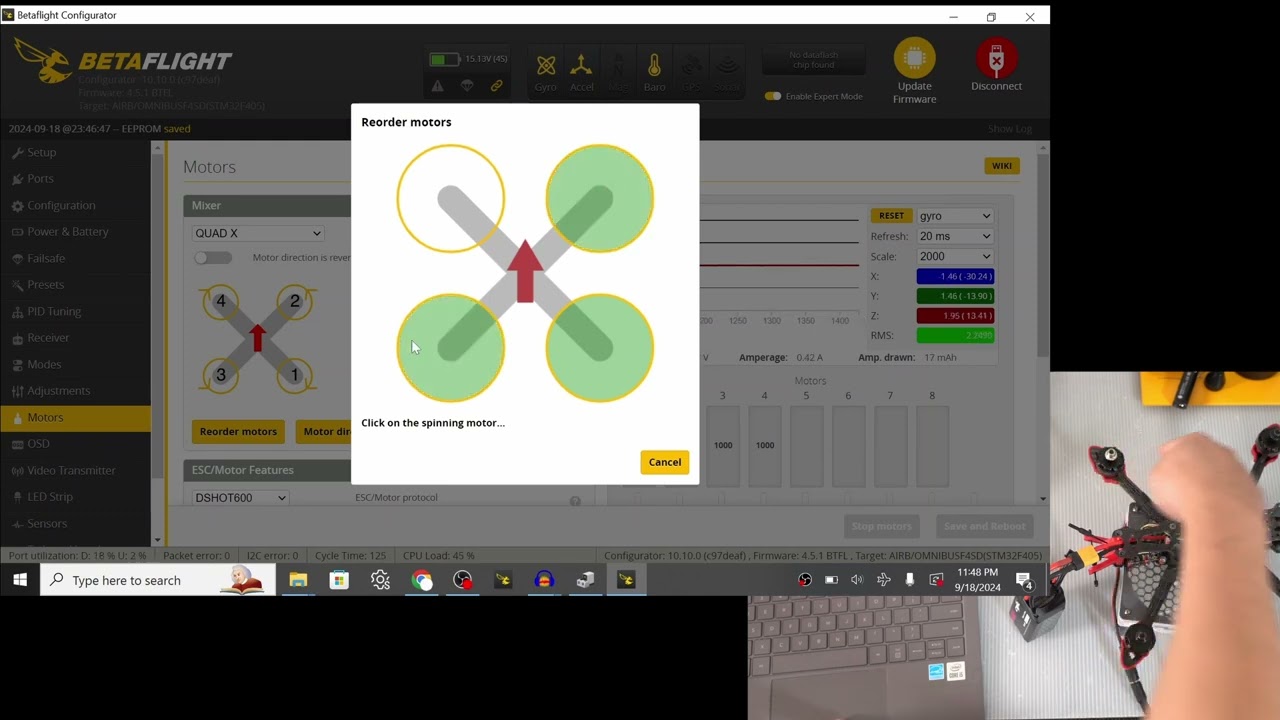Click the graph RESET button
This screenshot has width=1280, height=720.
(891, 216)
